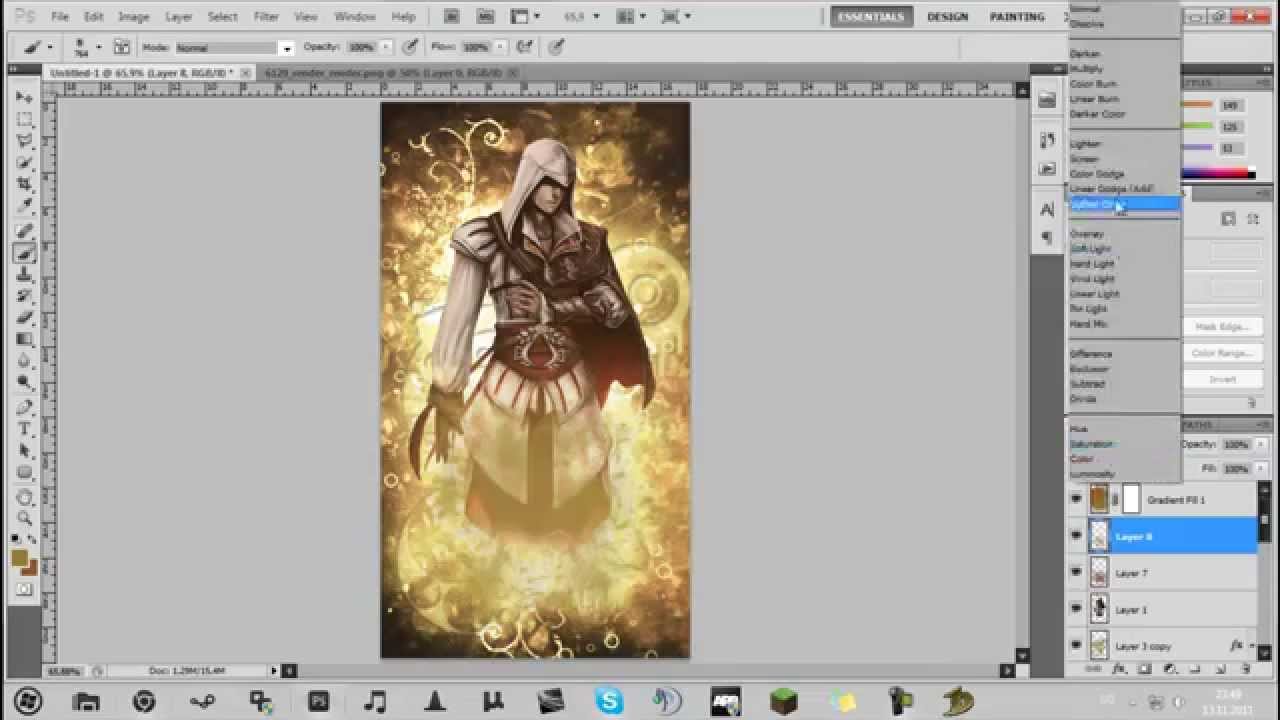The width and height of the screenshot is (1280, 720).
Task: Select the Pen tool
Action: pos(25,408)
